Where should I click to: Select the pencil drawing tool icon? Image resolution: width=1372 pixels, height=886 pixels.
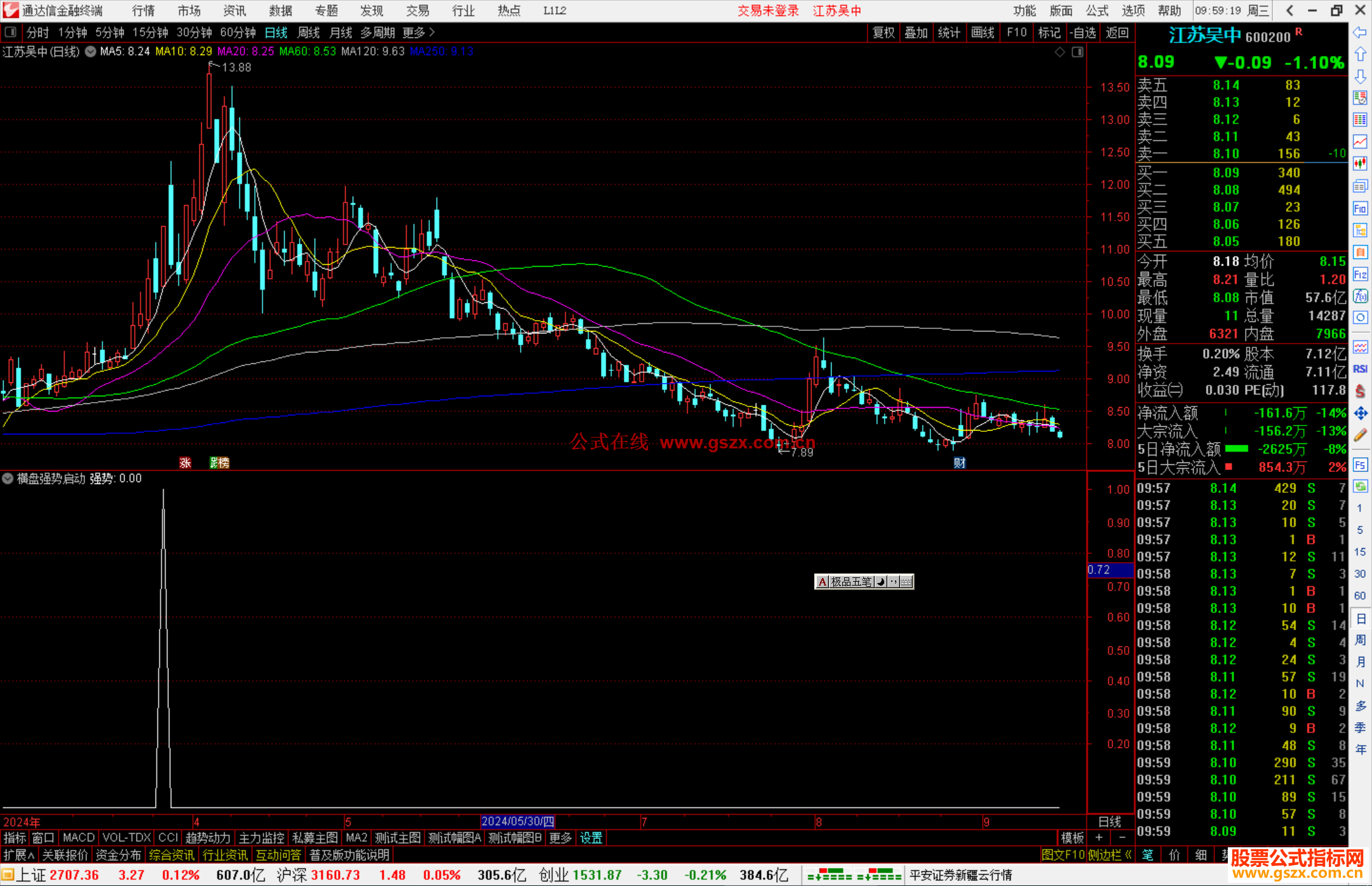click(x=1360, y=435)
